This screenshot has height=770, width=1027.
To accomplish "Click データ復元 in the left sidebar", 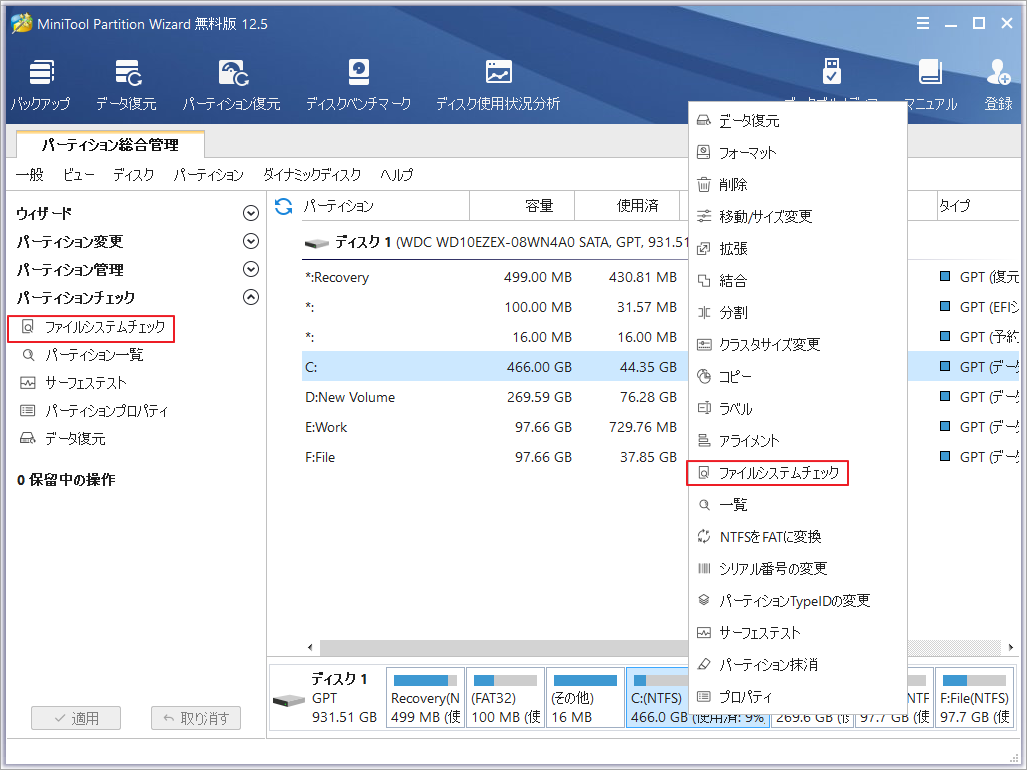I will (x=63, y=439).
